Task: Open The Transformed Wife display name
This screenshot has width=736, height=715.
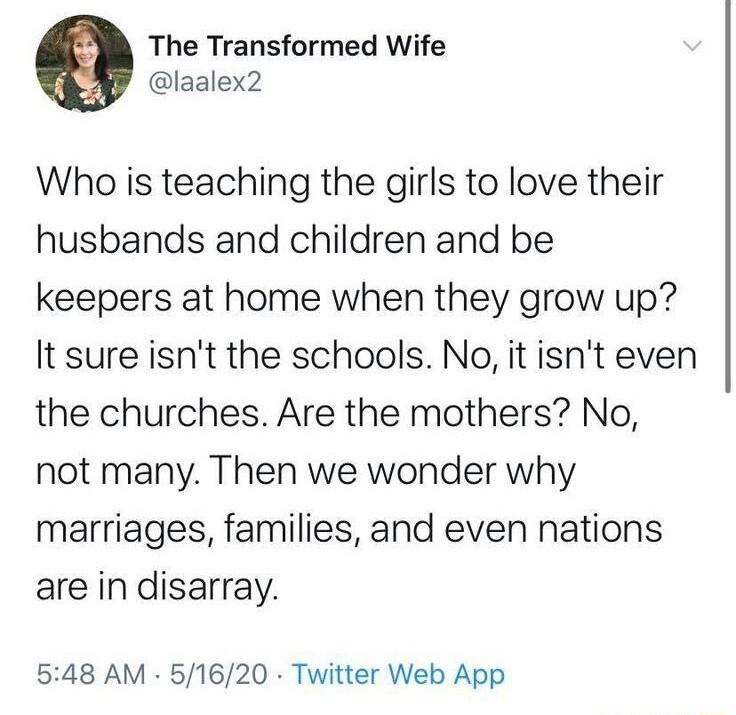Action: [297, 46]
